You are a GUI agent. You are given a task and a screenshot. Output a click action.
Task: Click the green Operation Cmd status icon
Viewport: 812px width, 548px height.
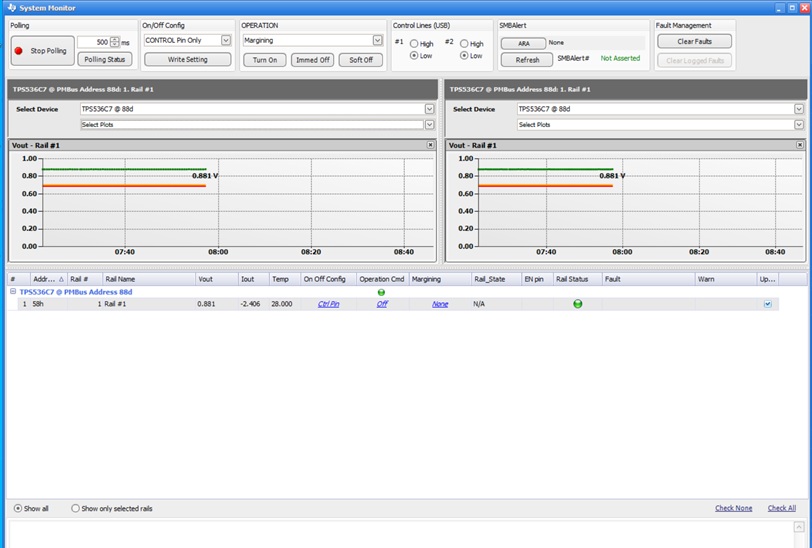[381, 292]
